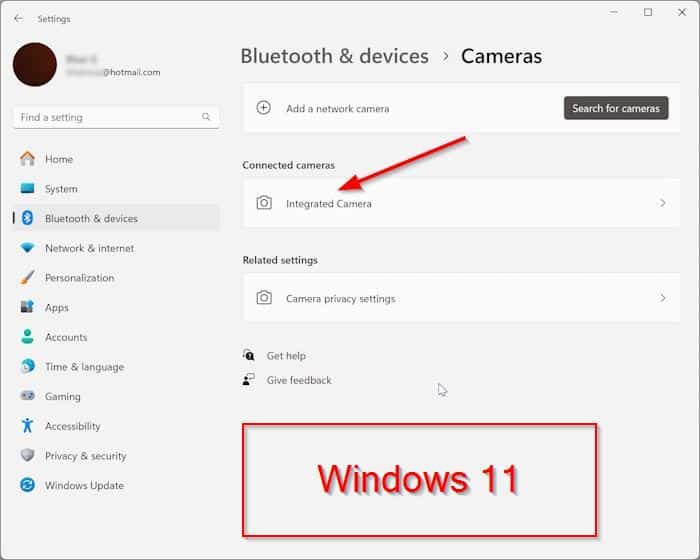Image resolution: width=700 pixels, height=560 pixels.
Task: Open the Integrated Camera entry
Action: click(462, 203)
